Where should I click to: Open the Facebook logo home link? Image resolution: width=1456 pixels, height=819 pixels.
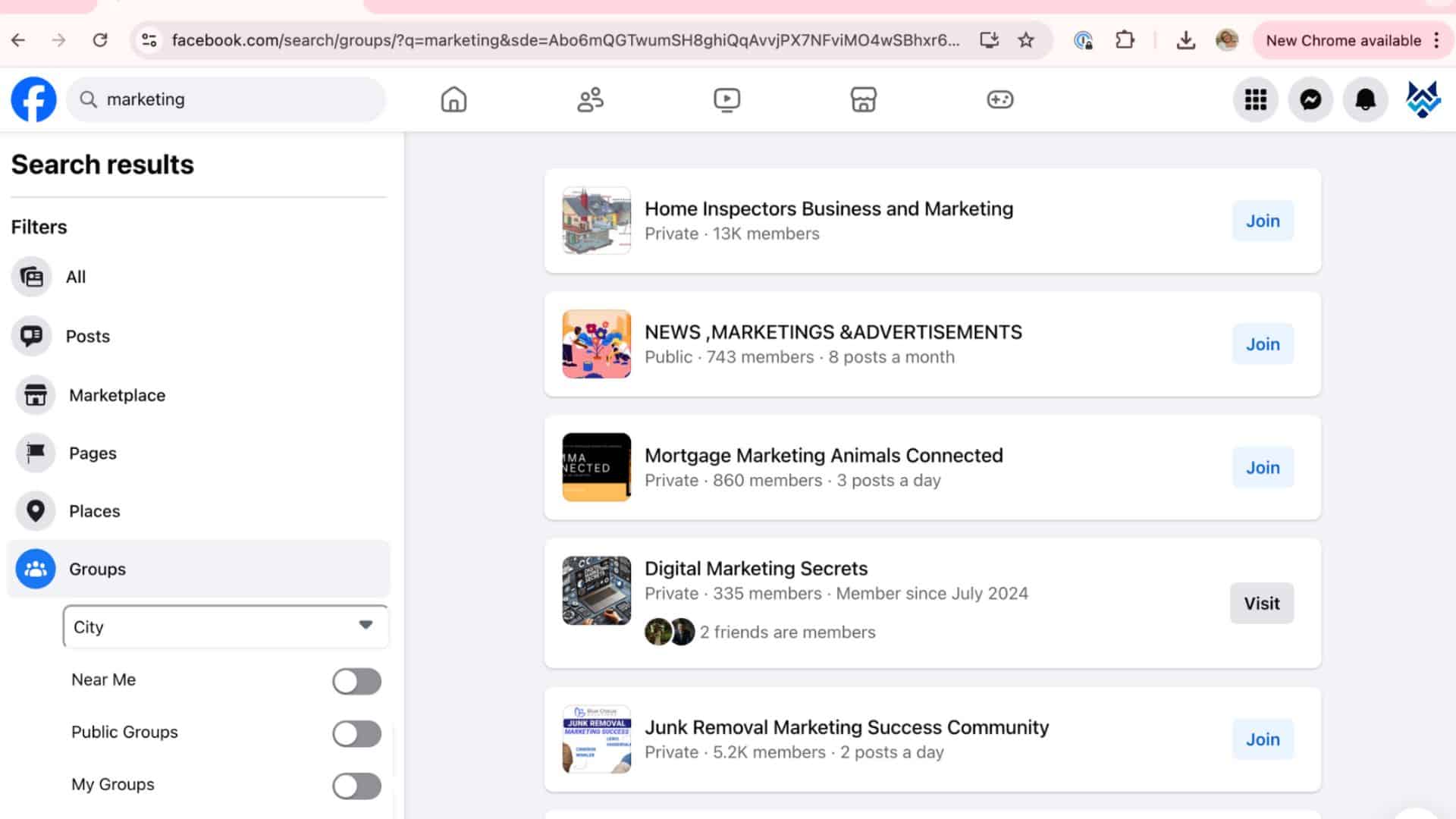33,99
